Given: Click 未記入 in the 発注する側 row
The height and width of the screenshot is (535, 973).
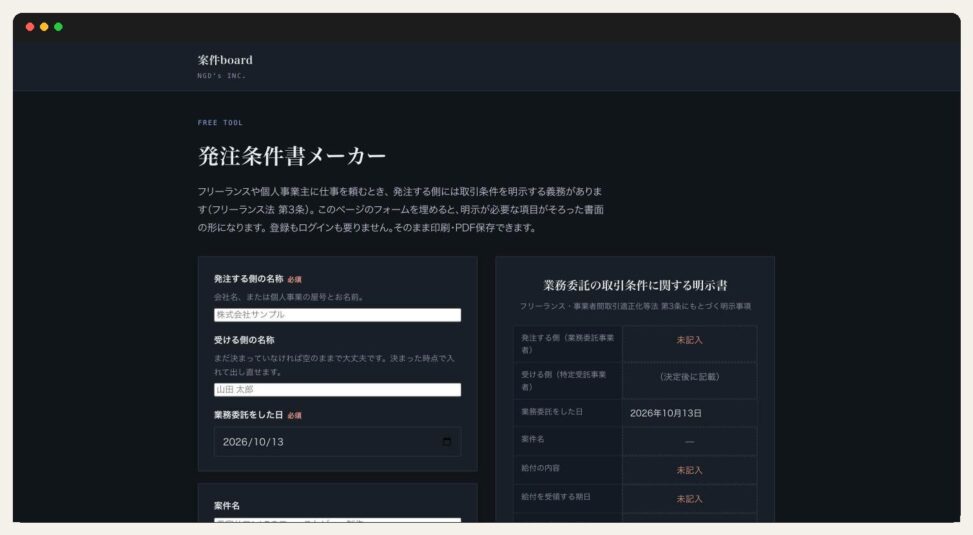Looking at the screenshot, I should [689, 340].
